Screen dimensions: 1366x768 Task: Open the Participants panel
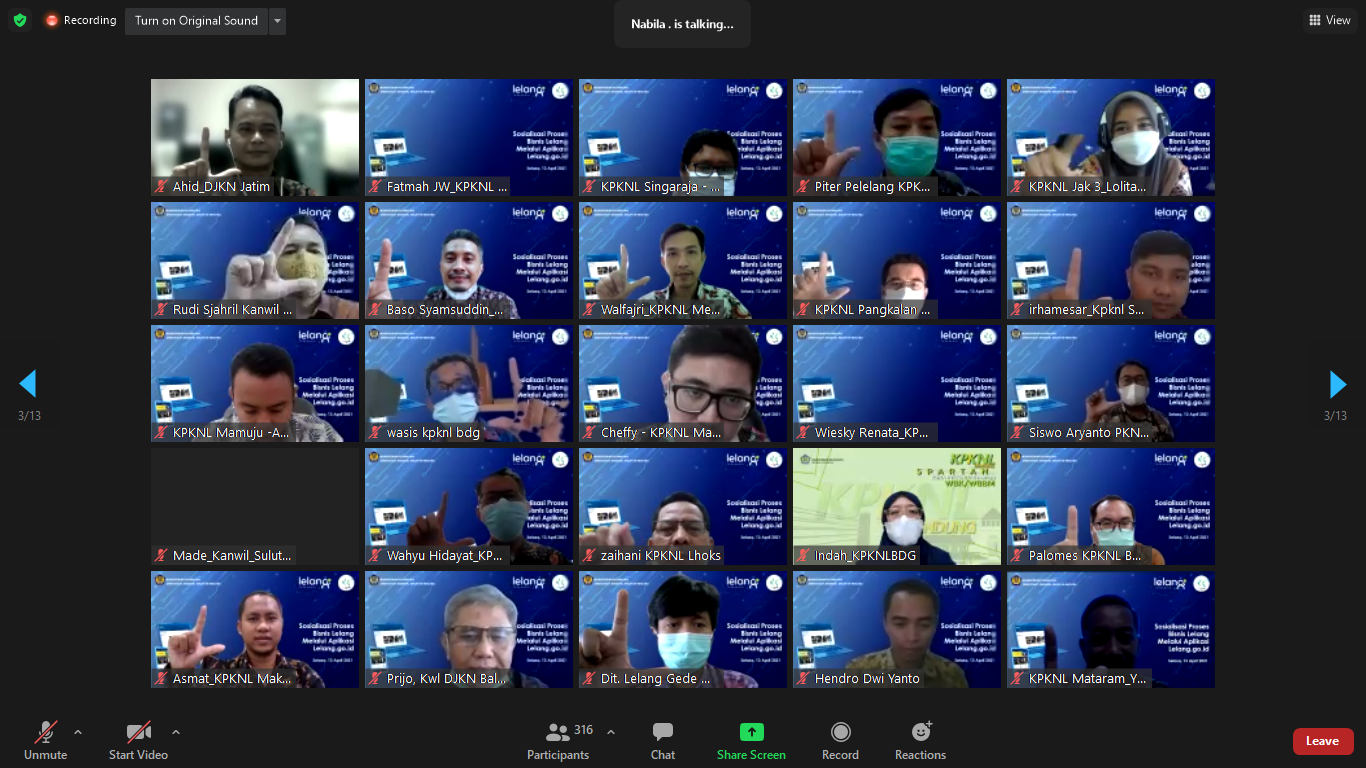pos(558,741)
